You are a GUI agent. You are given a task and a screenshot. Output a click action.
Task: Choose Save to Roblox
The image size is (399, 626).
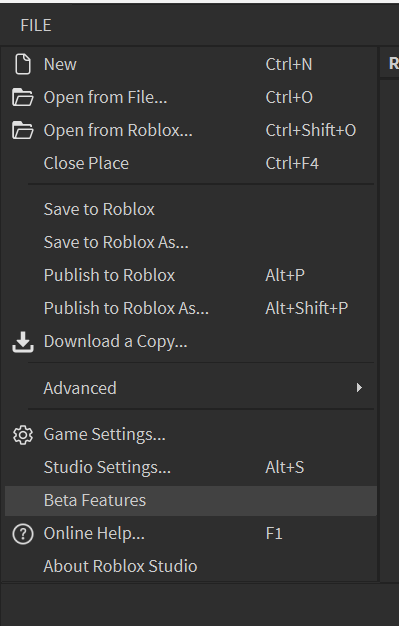click(x=191, y=209)
